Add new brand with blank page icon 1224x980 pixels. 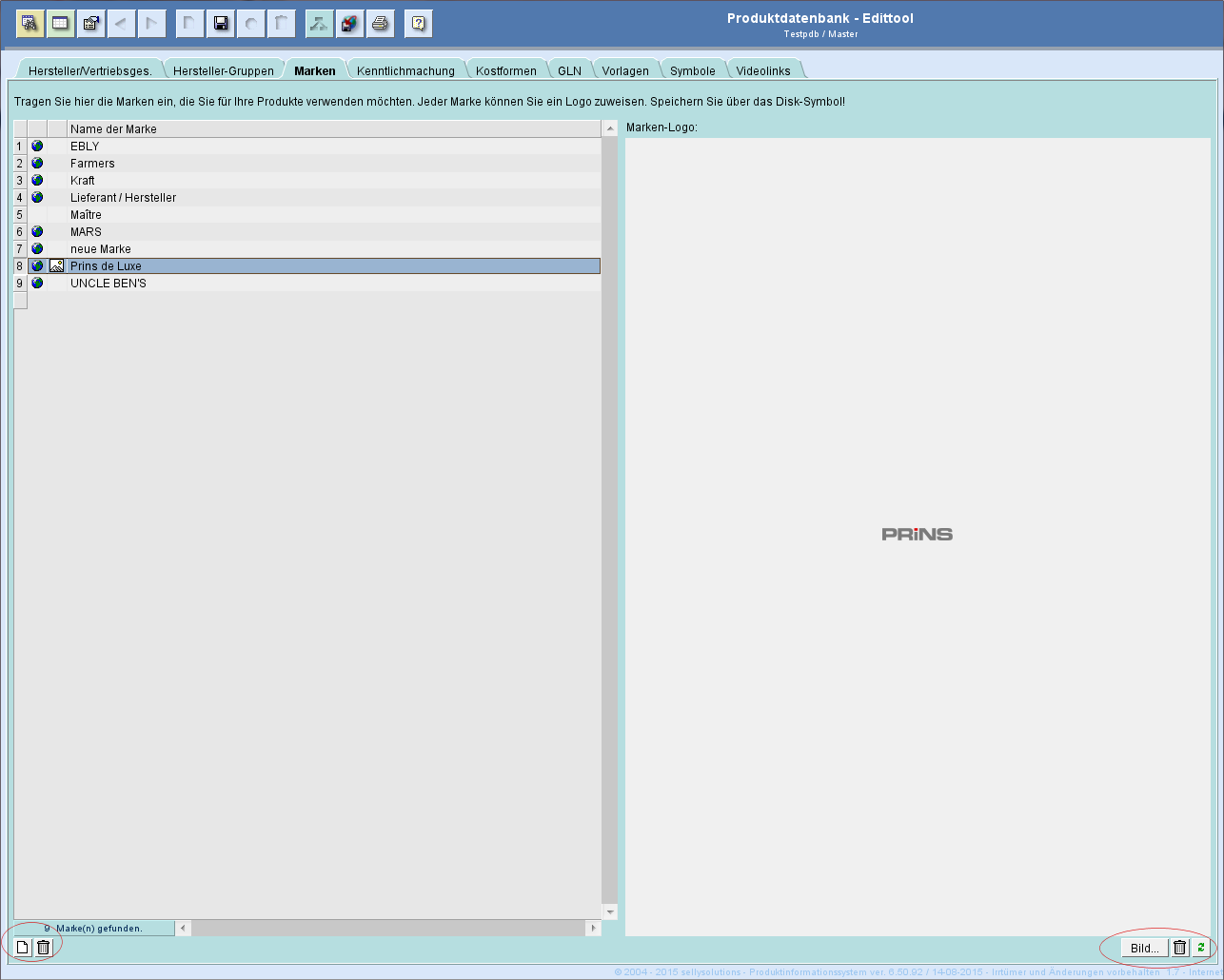click(x=24, y=947)
